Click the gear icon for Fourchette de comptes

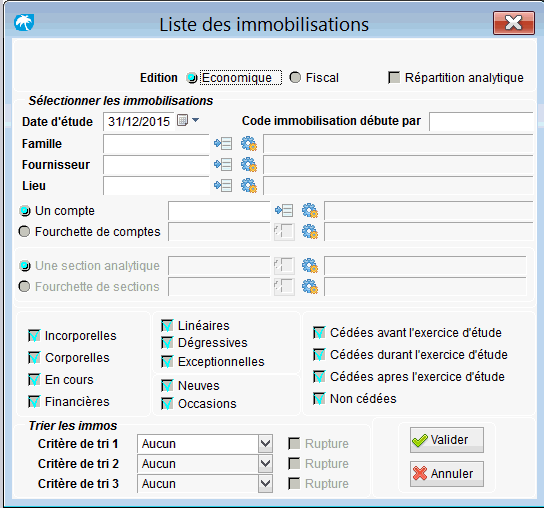point(310,231)
